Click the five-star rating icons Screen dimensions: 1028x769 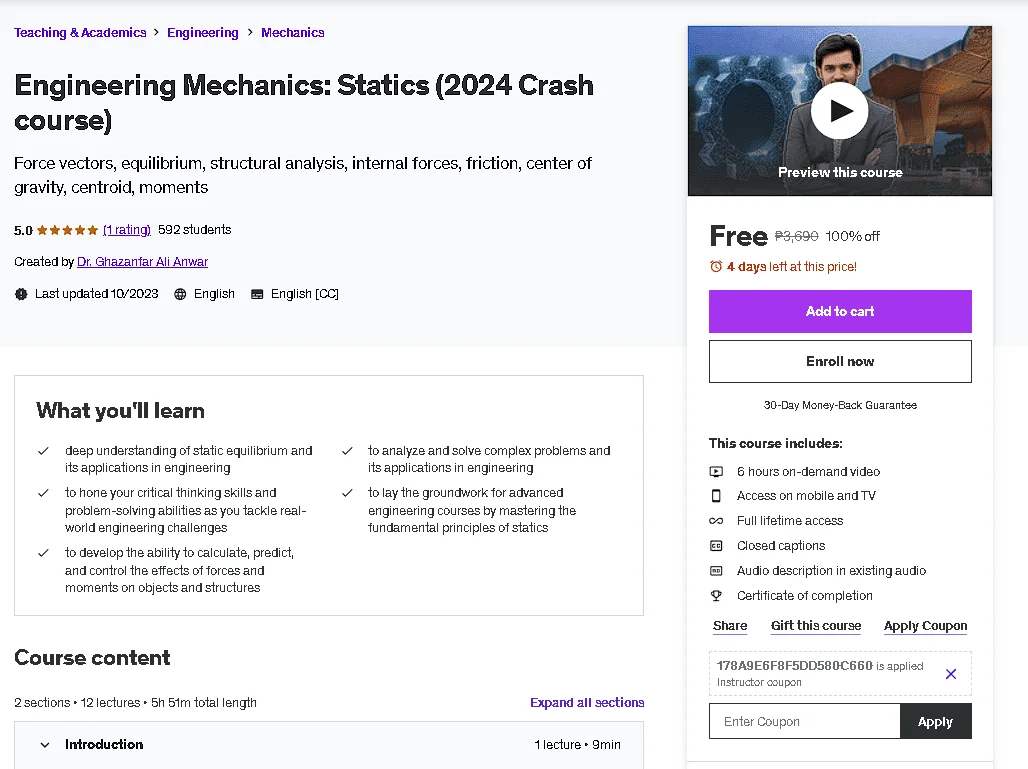(x=67, y=229)
